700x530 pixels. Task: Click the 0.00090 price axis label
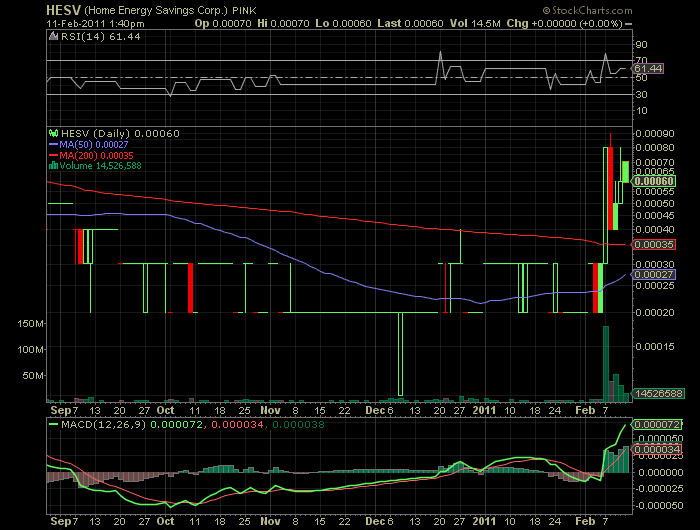point(655,134)
